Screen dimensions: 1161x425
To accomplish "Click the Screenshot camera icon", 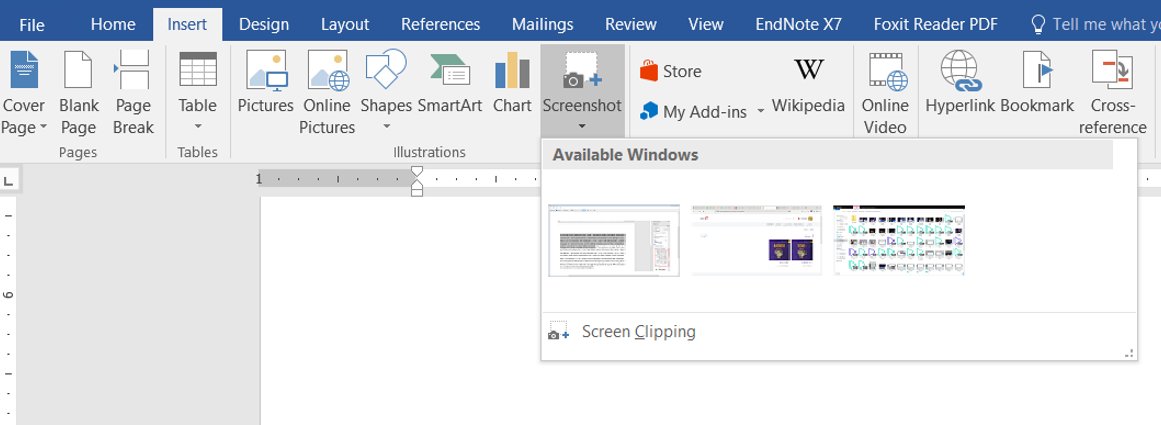I will 582,70.
